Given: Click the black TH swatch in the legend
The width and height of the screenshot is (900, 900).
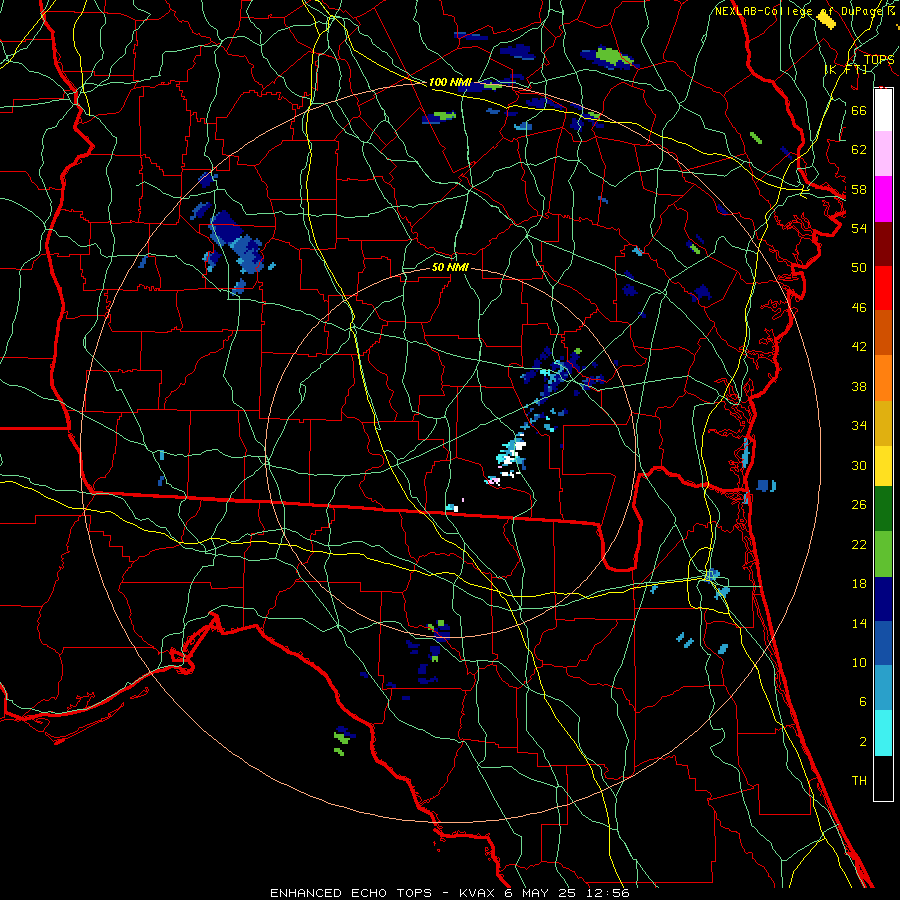Looking at the screenshot, I should [x=883, y=778].
